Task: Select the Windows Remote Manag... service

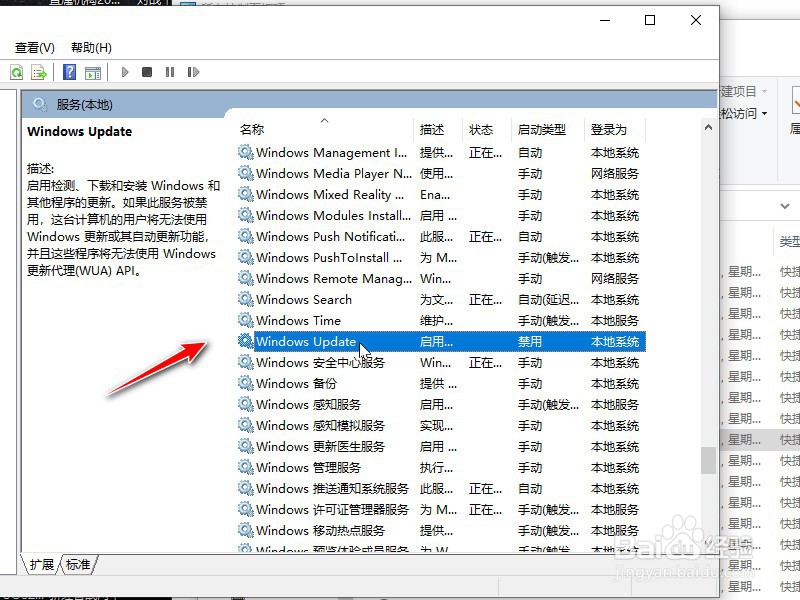Action: click(441, 278)
